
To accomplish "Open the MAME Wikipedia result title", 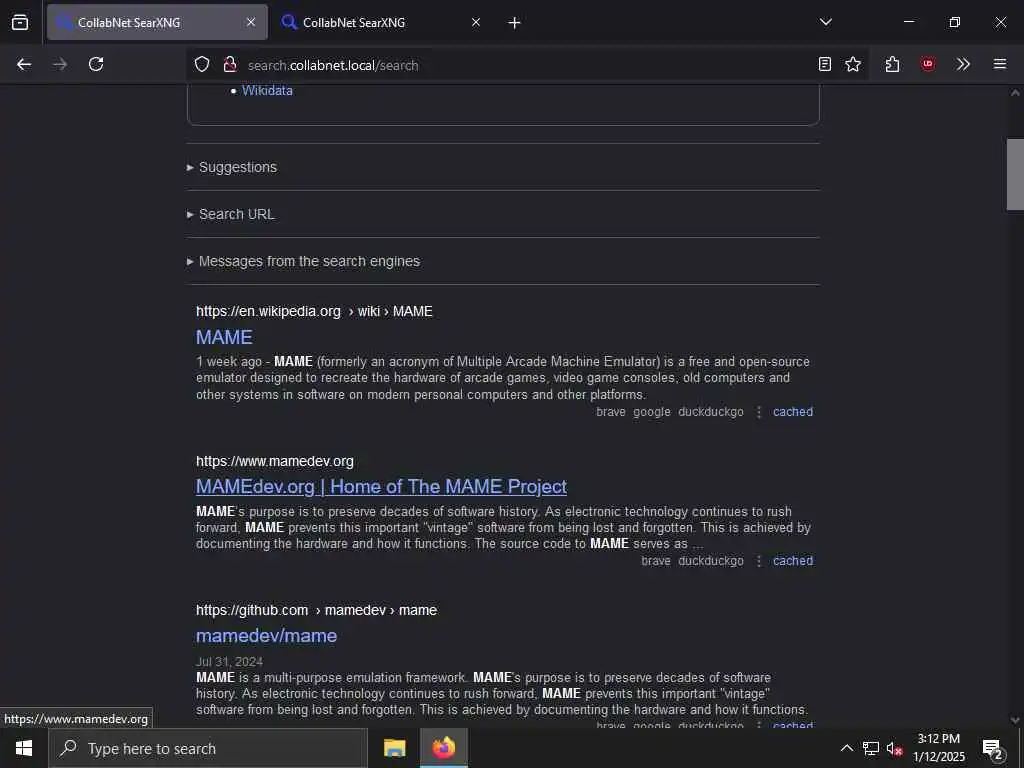I will (224, 337).
